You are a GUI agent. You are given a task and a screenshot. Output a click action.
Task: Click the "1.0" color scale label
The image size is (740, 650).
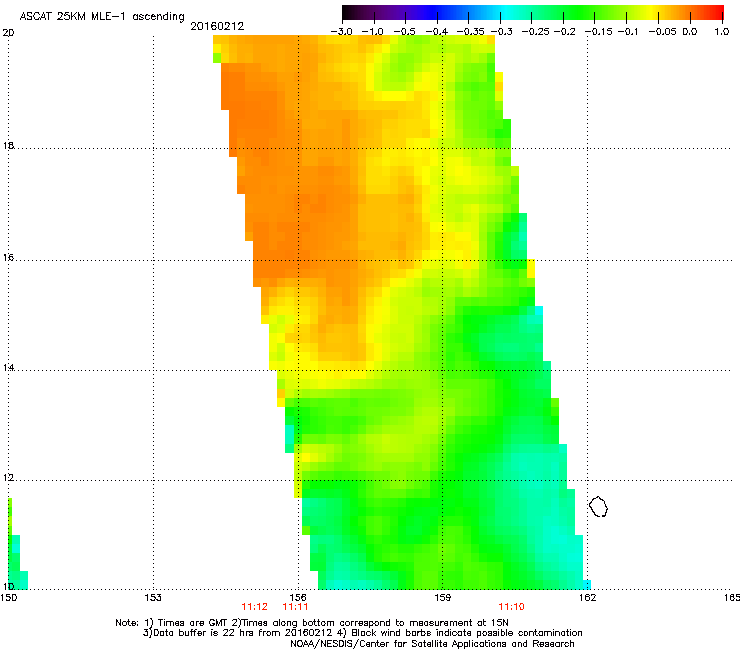(722, 32)
